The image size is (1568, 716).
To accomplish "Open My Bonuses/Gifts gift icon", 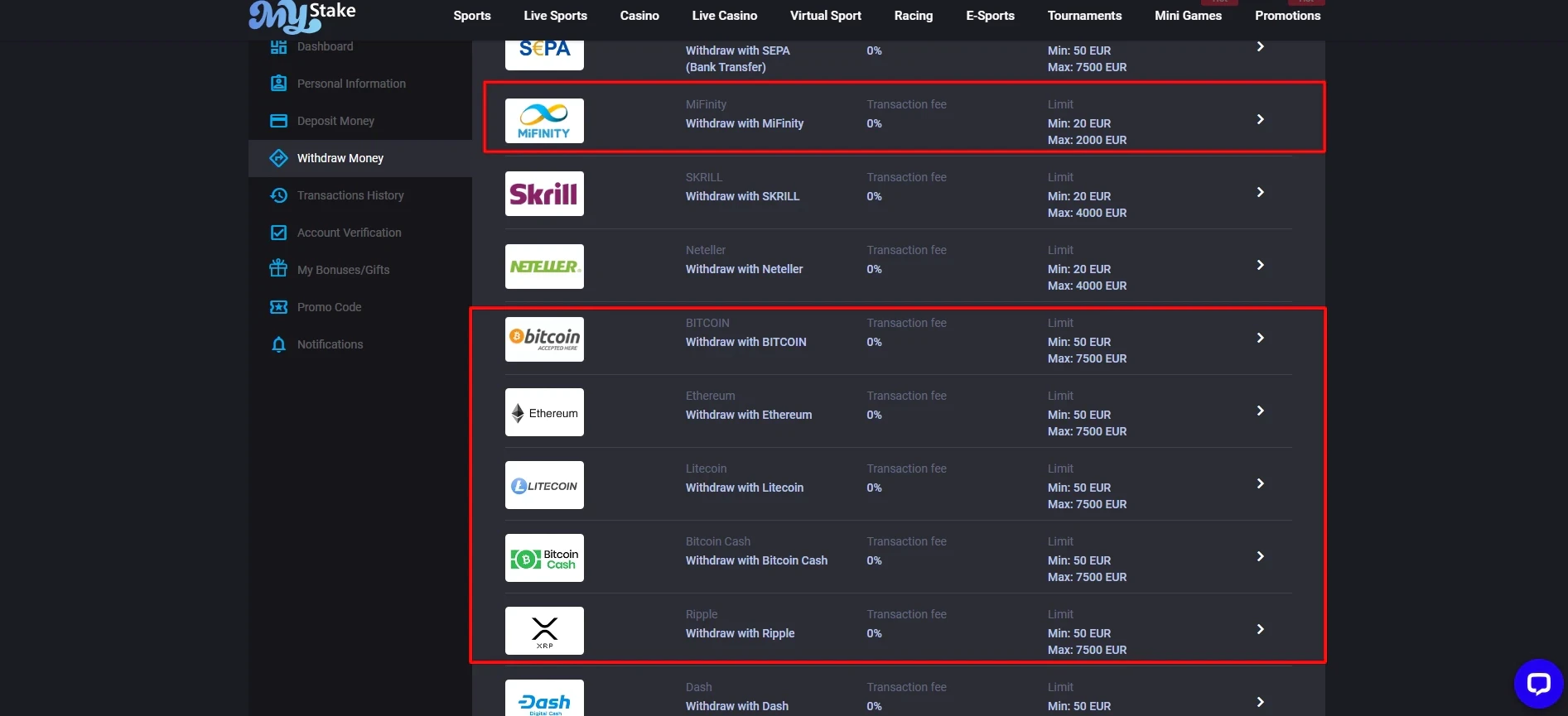I will coord(278,269).
